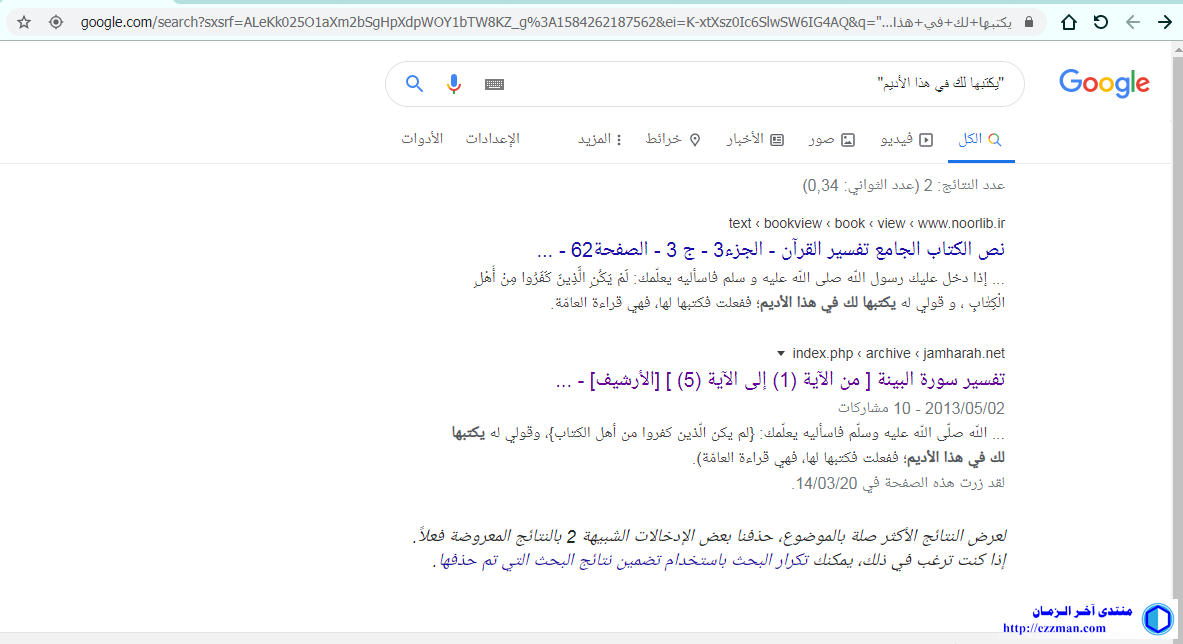The image size is (1183, 644).
Task: Reload the page with the refresh icon
Action: coord(1101,22)
